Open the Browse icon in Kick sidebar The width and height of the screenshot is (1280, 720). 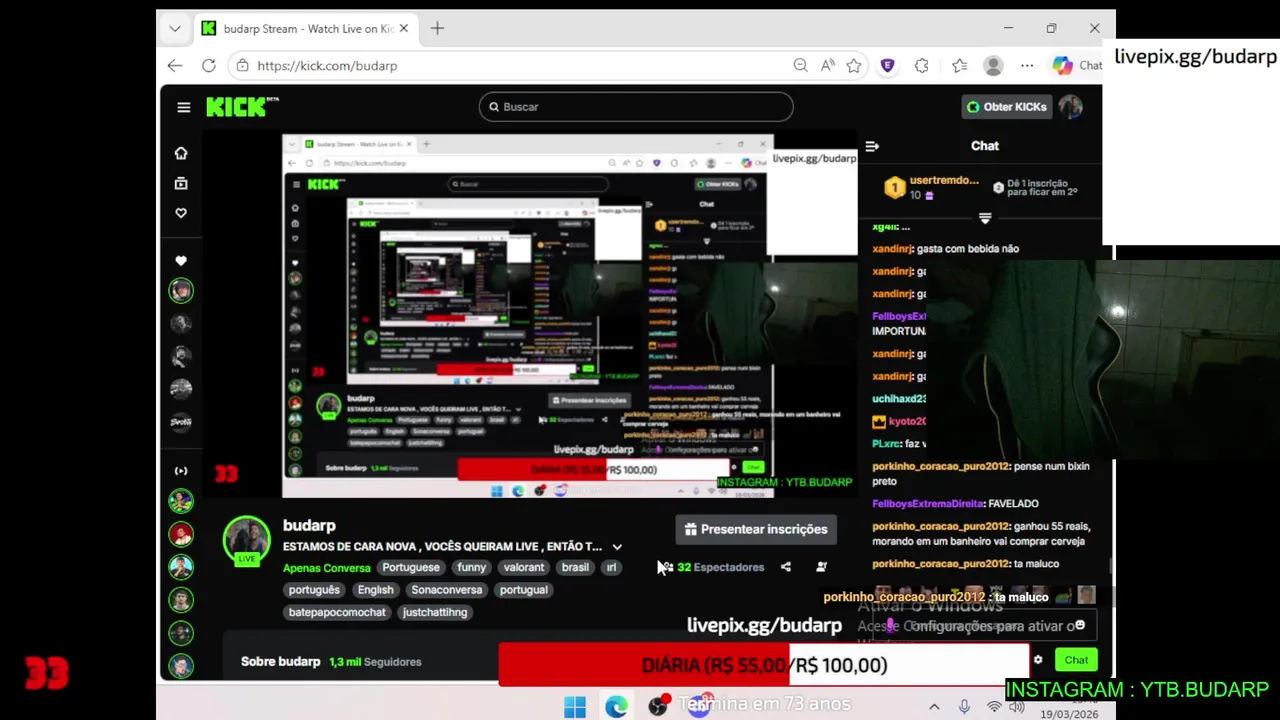click(x=181, y=183)
